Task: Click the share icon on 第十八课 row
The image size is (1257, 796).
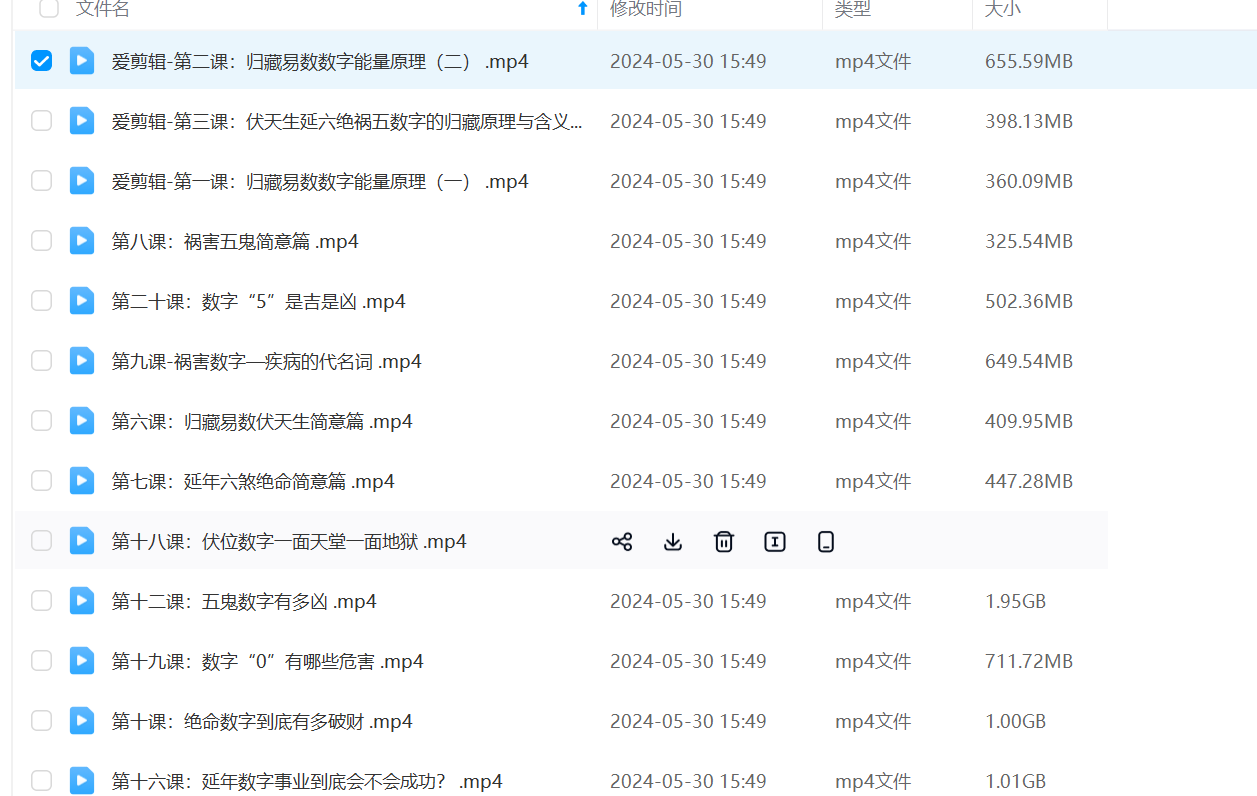Action: coord(622,542)
